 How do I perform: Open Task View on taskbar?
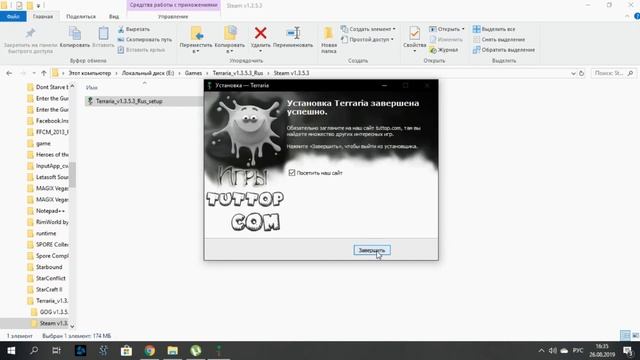pos(57,351)
